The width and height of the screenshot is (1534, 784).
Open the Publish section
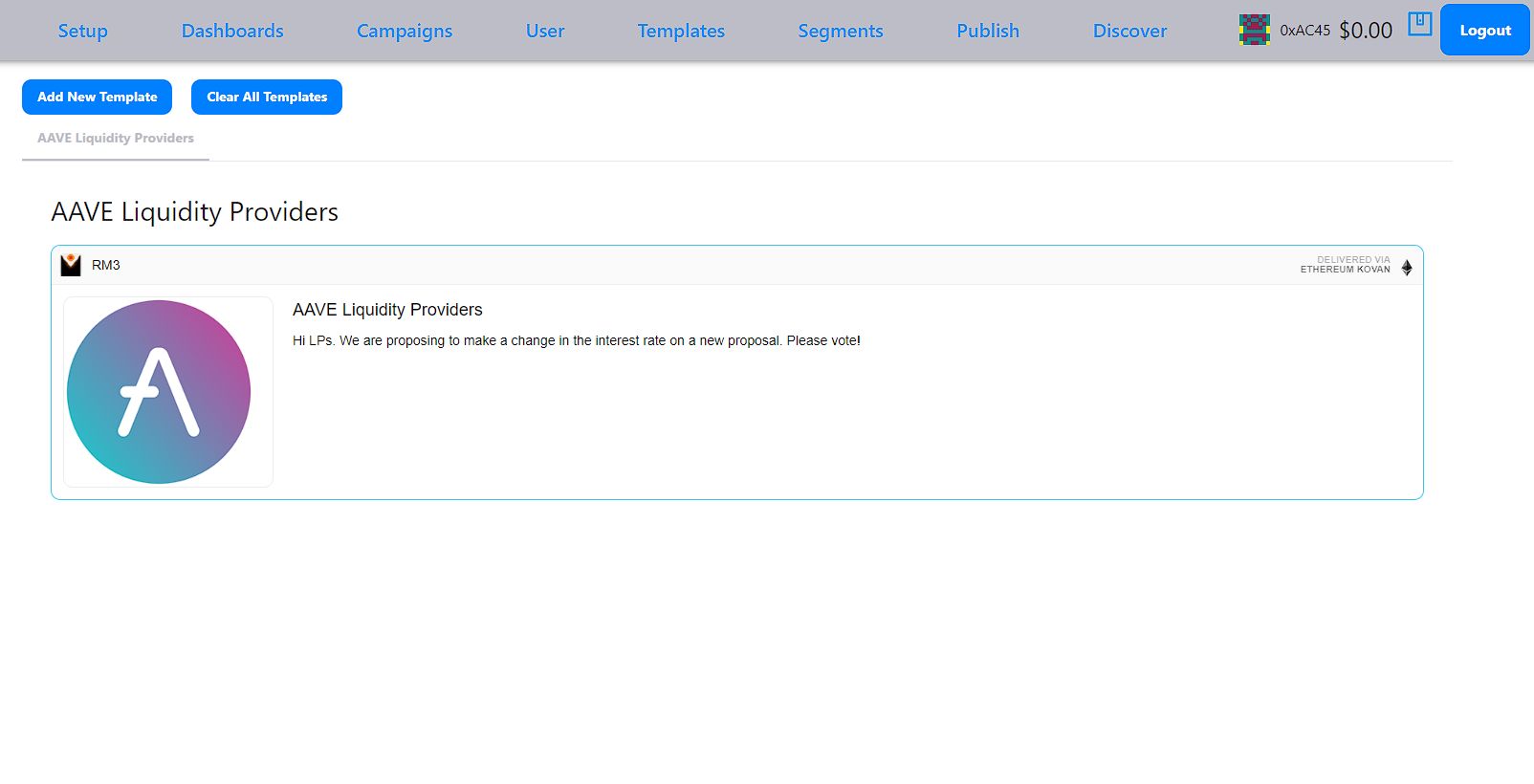coord(988,31)
